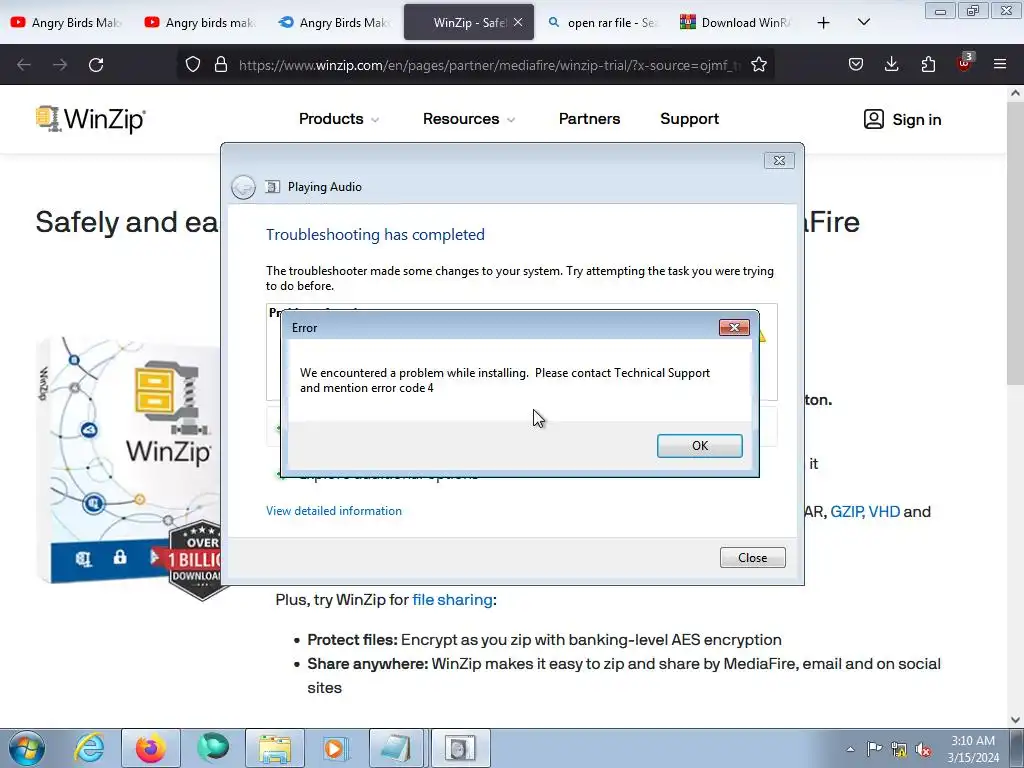1024x768 pixels.
Task: Click the WinZip URL address bar
Action: coord(488,65)
